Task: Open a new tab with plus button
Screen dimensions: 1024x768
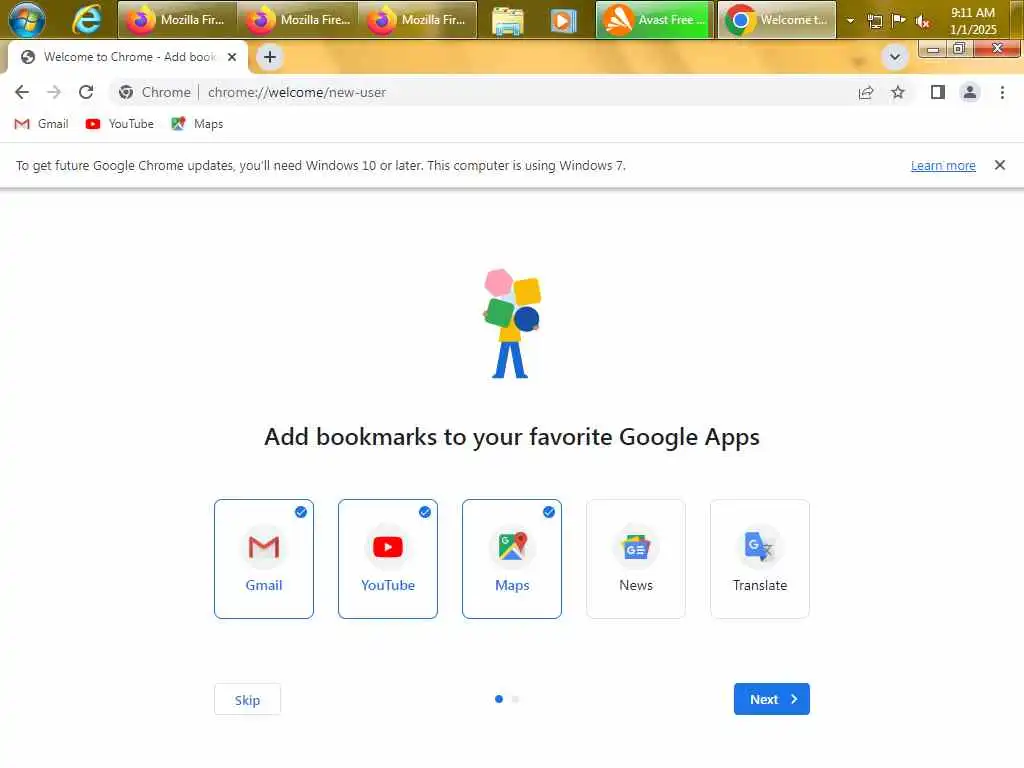Action: click(270, 57)
